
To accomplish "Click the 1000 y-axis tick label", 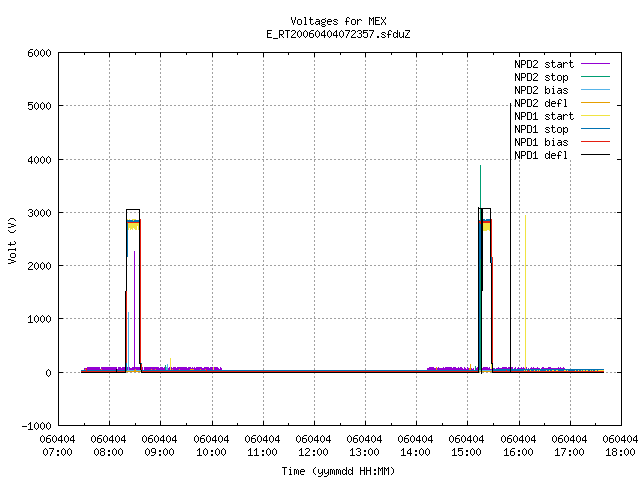I will (x=39, y=319).
